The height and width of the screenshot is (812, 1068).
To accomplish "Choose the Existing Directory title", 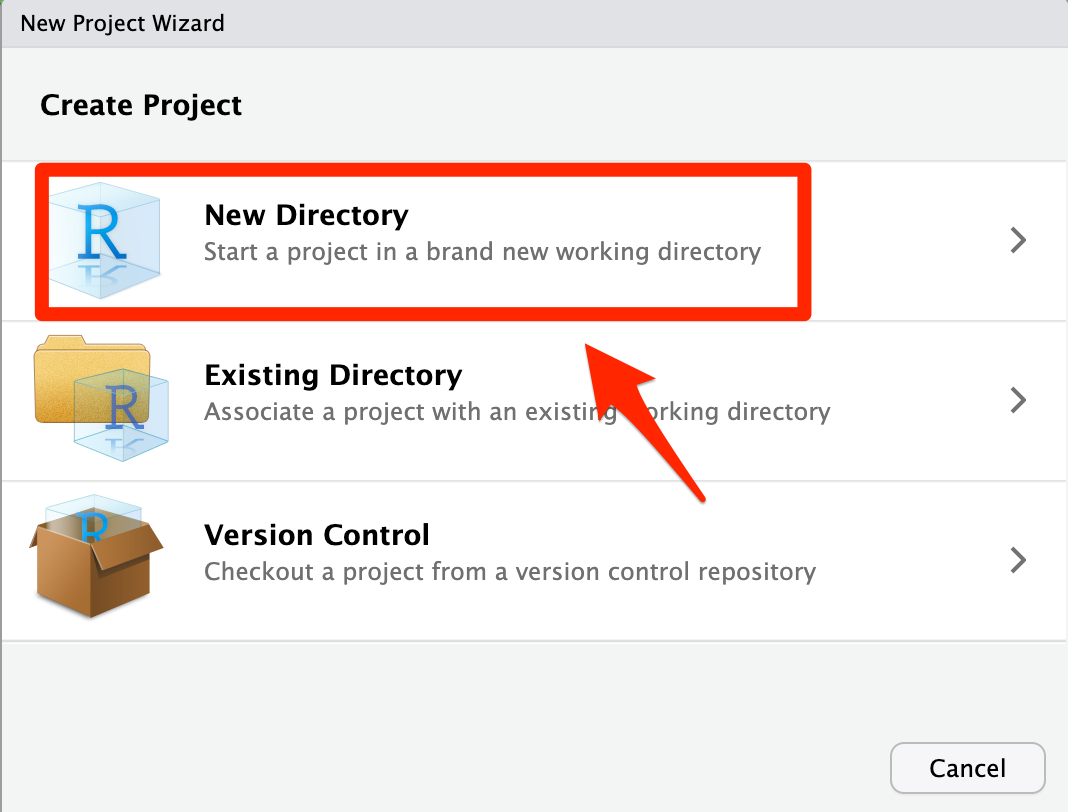I will pos(333,375).
